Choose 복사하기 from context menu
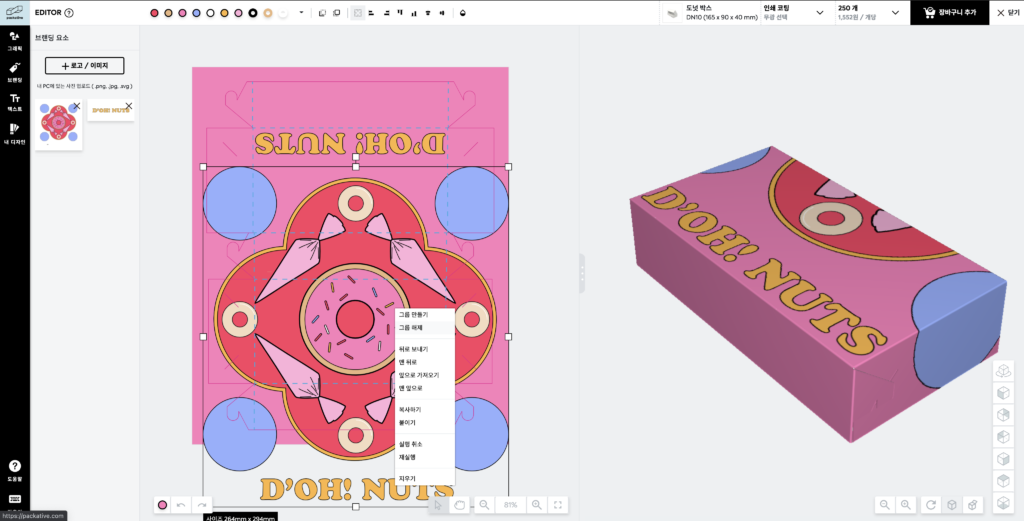1024x521 pixels. coord(424,410)
